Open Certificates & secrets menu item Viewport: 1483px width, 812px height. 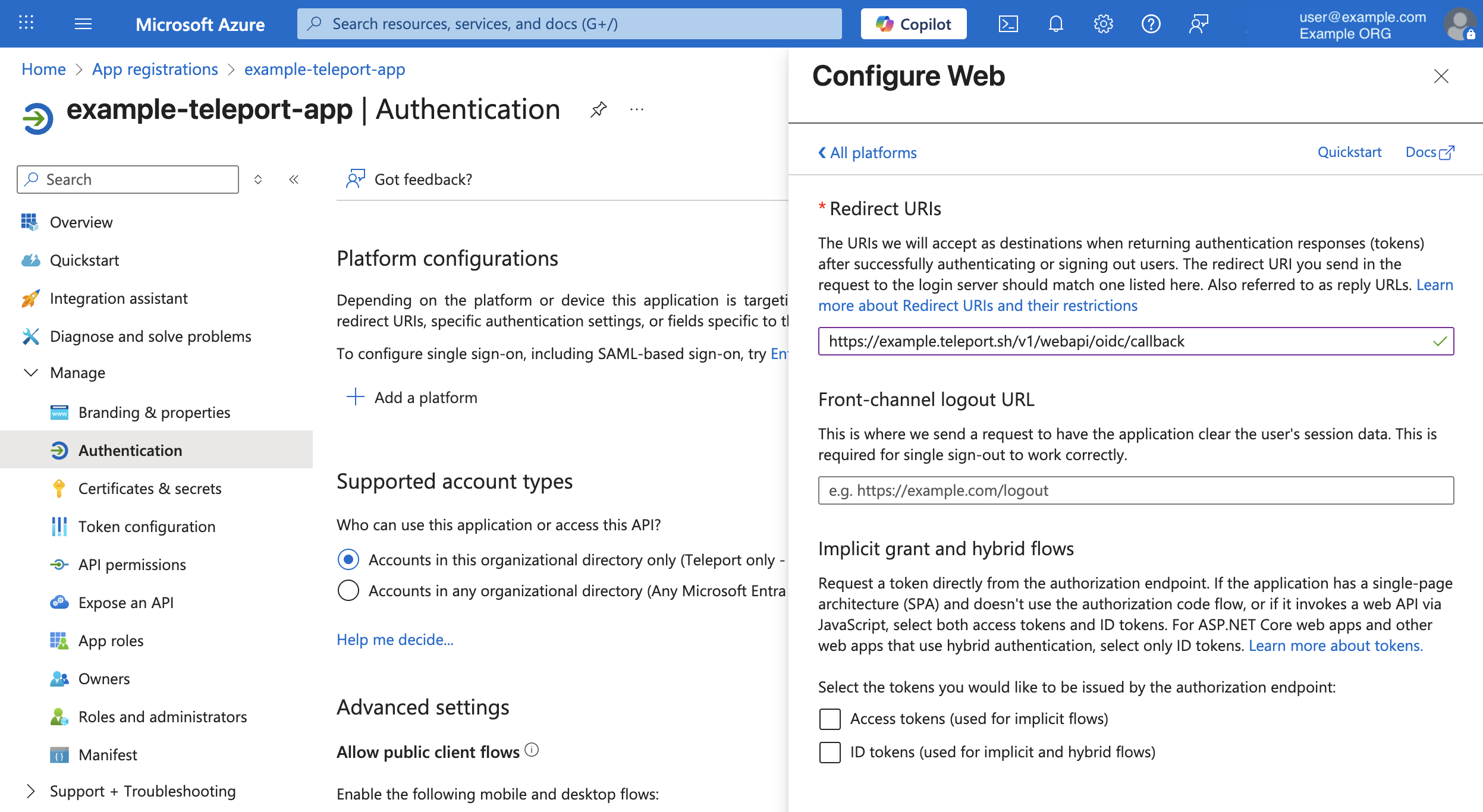click(x=150, y=489)
